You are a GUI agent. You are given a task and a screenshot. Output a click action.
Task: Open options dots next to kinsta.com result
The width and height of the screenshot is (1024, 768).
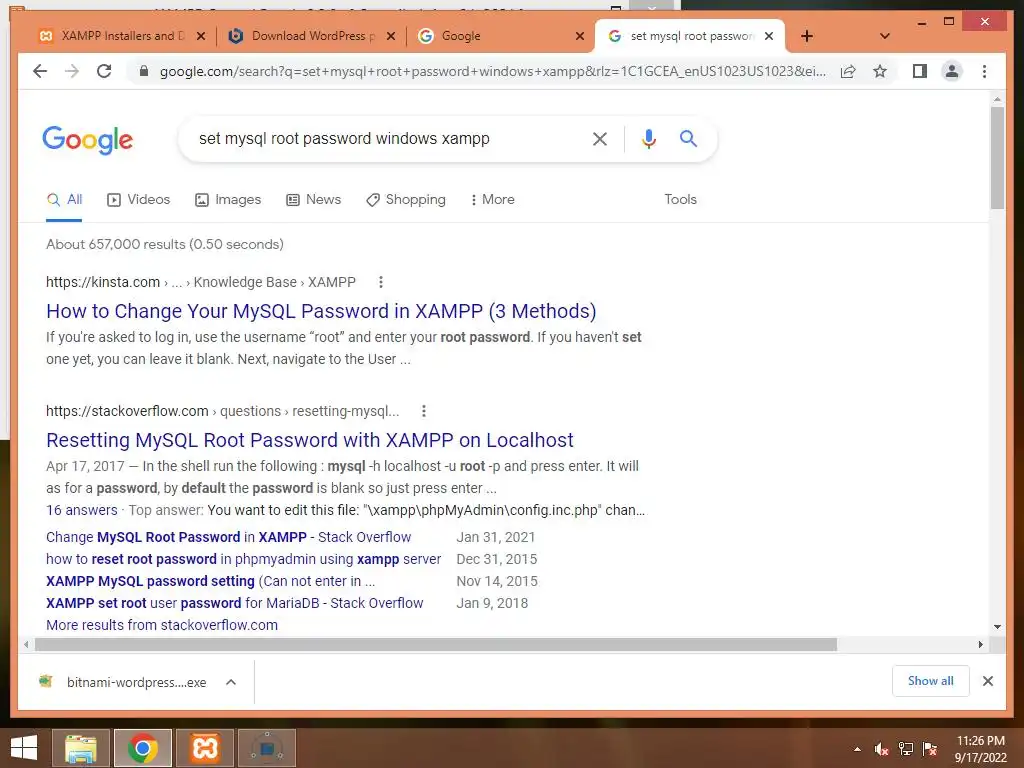(381, 282)
